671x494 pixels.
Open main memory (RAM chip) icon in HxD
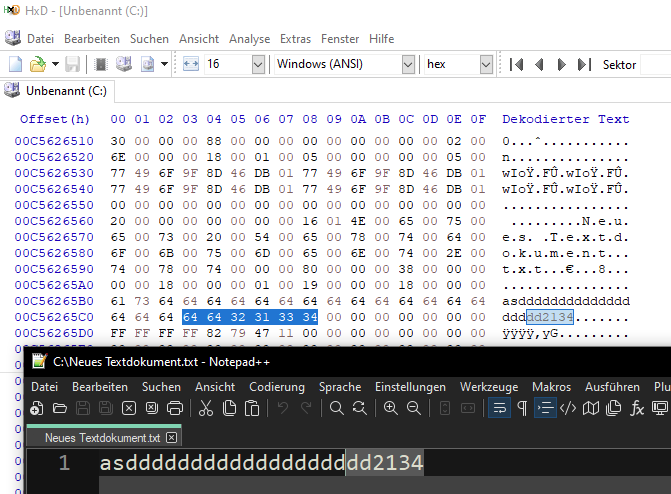tap(101, 64)
